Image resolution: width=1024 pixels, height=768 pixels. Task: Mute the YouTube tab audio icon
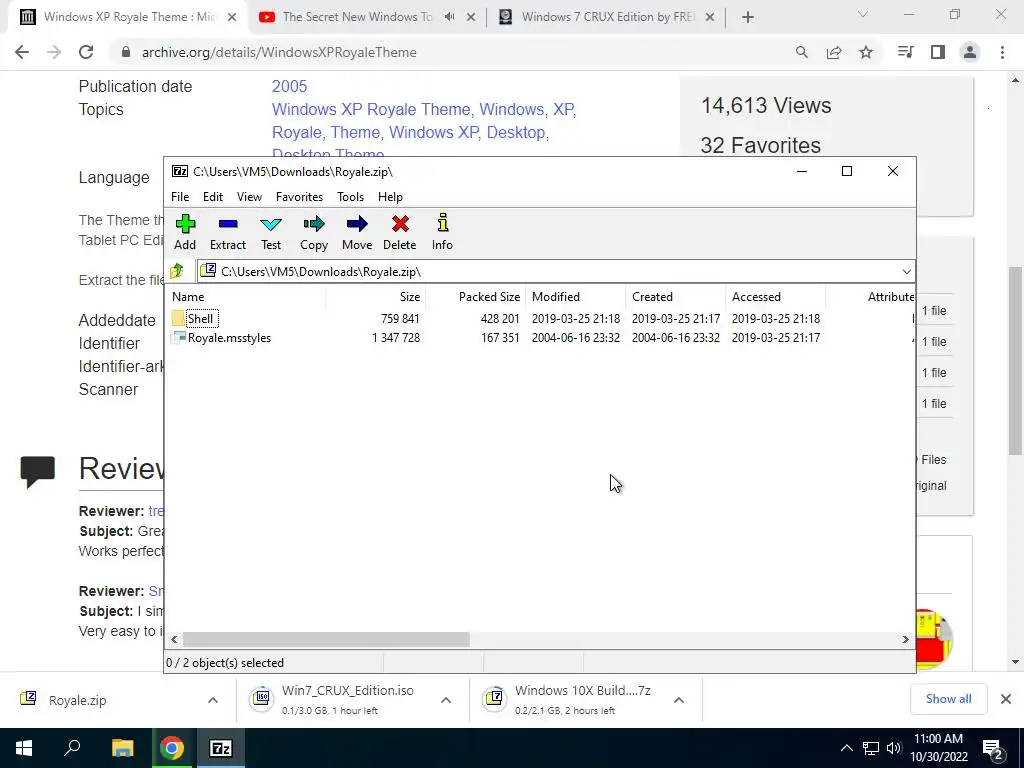(449, 17)
